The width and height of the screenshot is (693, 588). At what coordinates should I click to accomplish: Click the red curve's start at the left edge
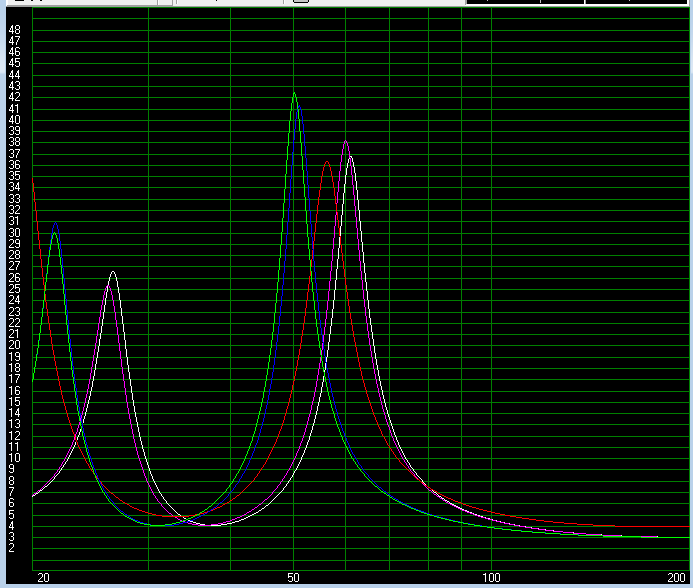[34, 182]
